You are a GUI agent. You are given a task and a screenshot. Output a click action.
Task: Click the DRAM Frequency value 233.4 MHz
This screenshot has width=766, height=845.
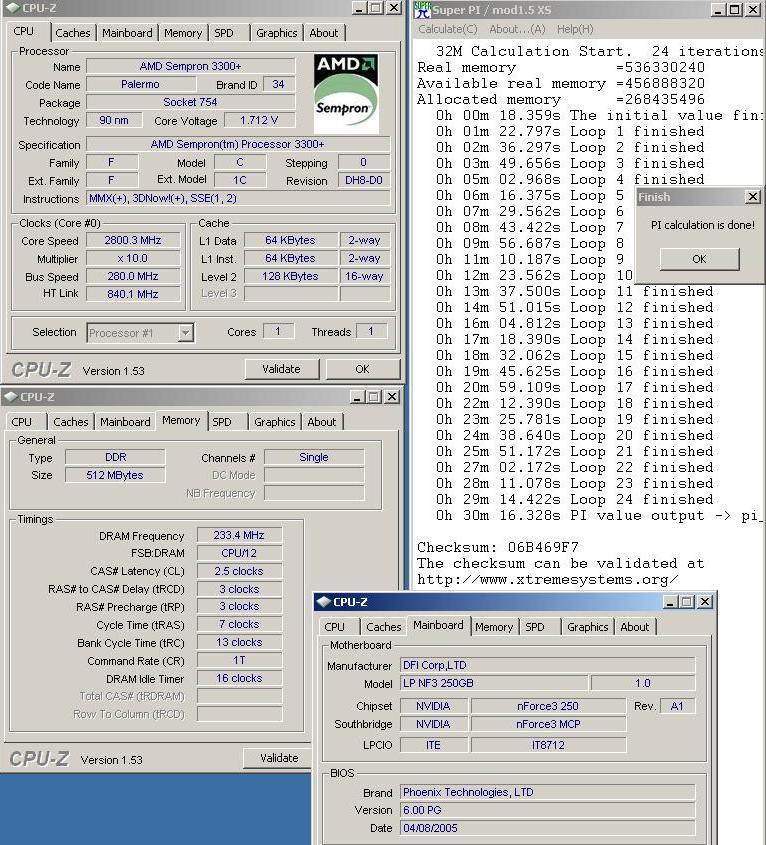click(239, 535)
